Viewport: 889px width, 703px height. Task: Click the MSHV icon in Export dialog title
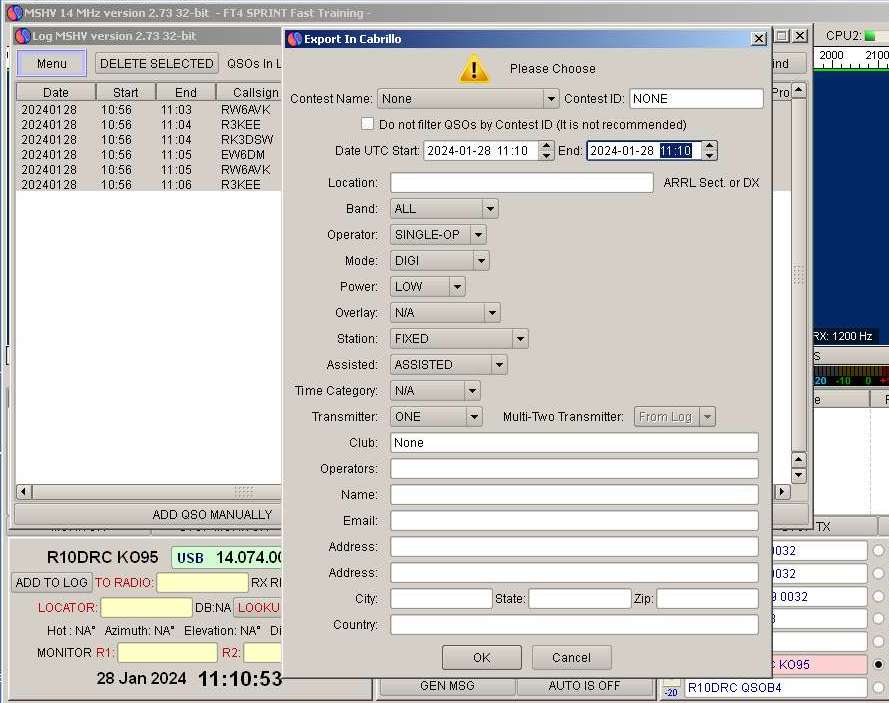tap(294, 39)
